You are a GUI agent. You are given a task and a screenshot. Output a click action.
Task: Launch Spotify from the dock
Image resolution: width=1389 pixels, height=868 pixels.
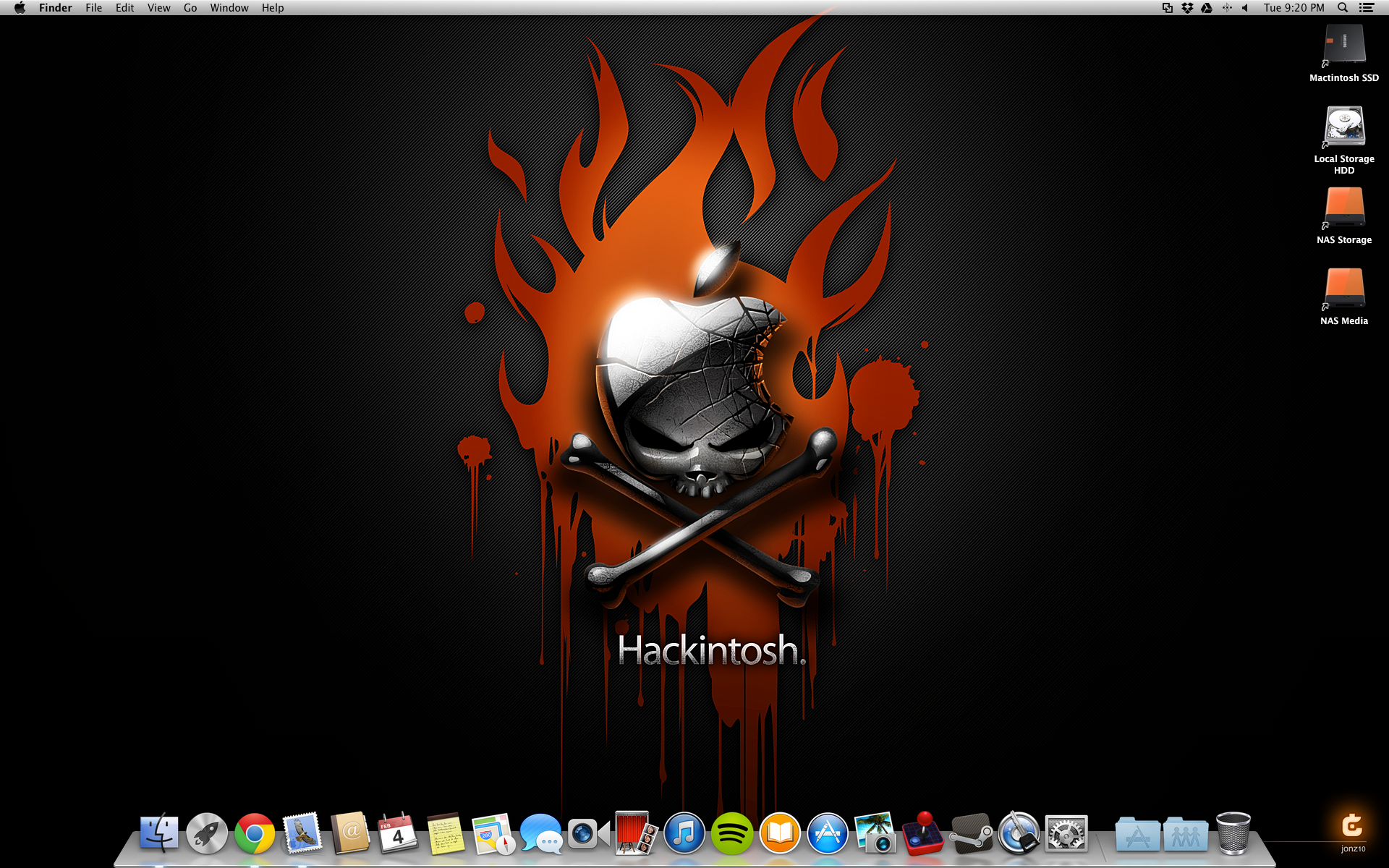731,834
